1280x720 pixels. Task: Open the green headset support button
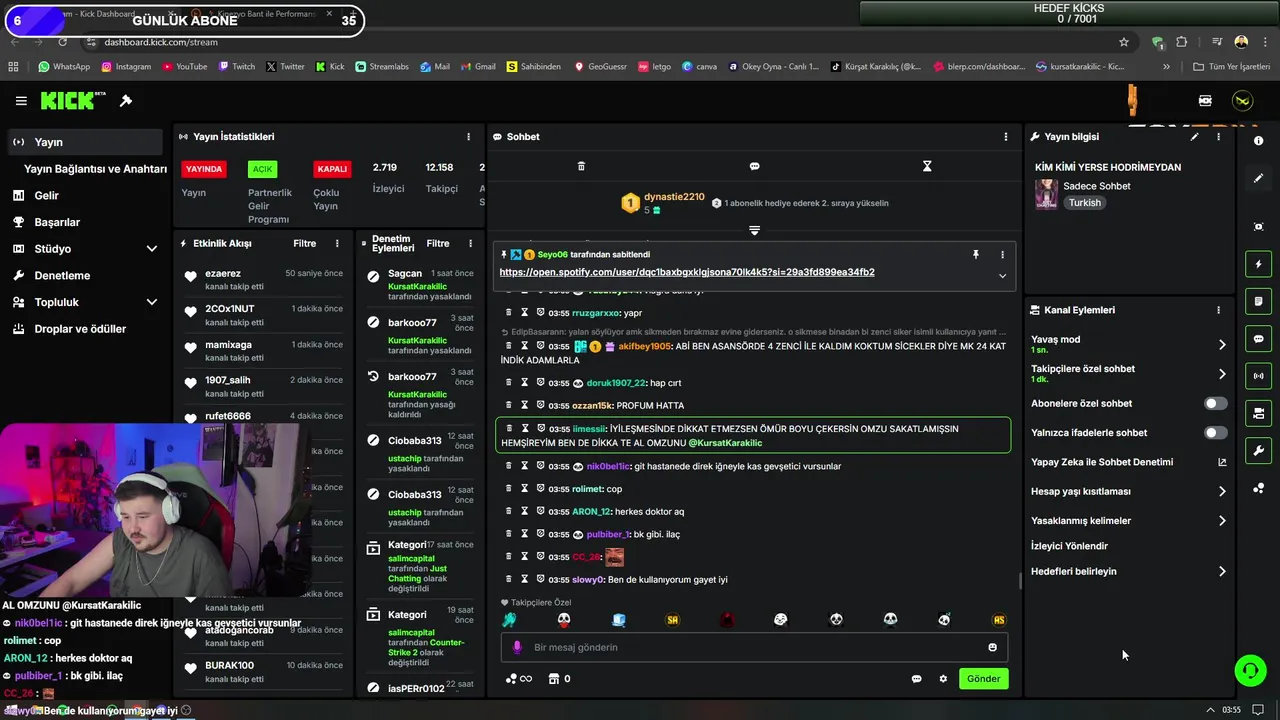coord(1250,670)
